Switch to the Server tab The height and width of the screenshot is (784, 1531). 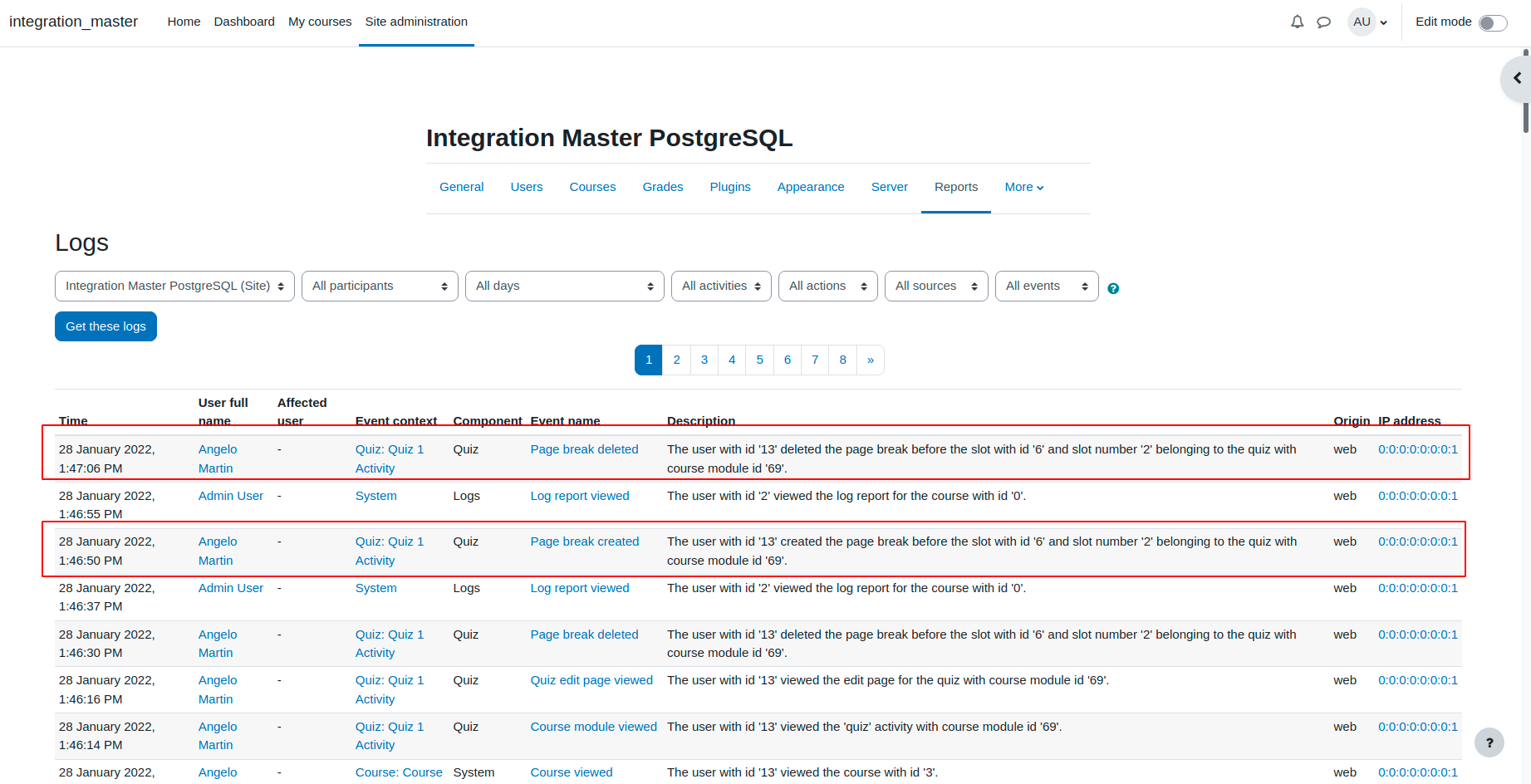click(889, 187)
